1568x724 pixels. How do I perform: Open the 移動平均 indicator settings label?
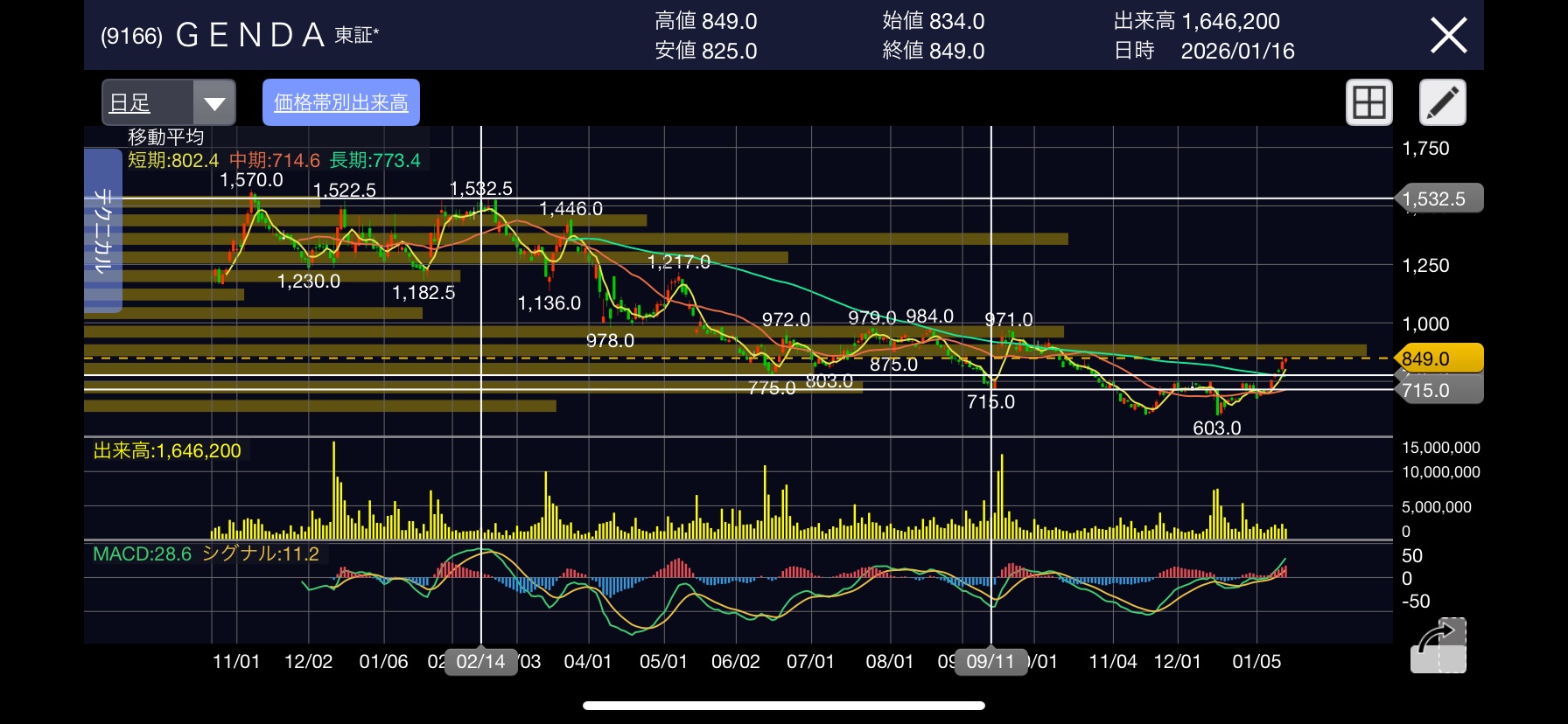(x=165, y=137)
